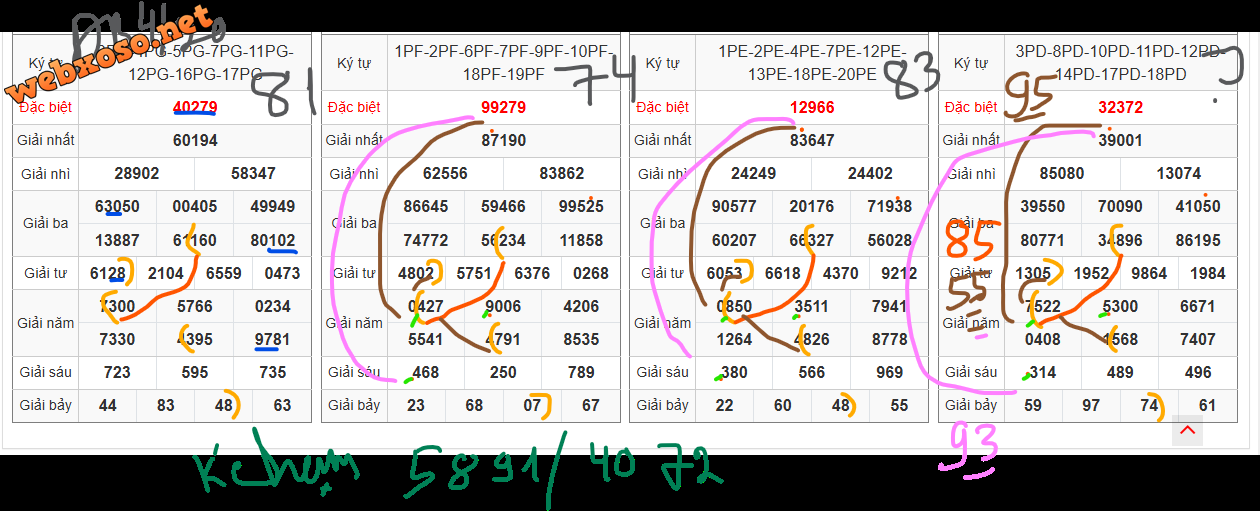The height and width of the screenshot is (511, 1260).
Task: Click first prize number 83647
Action: 811,141
